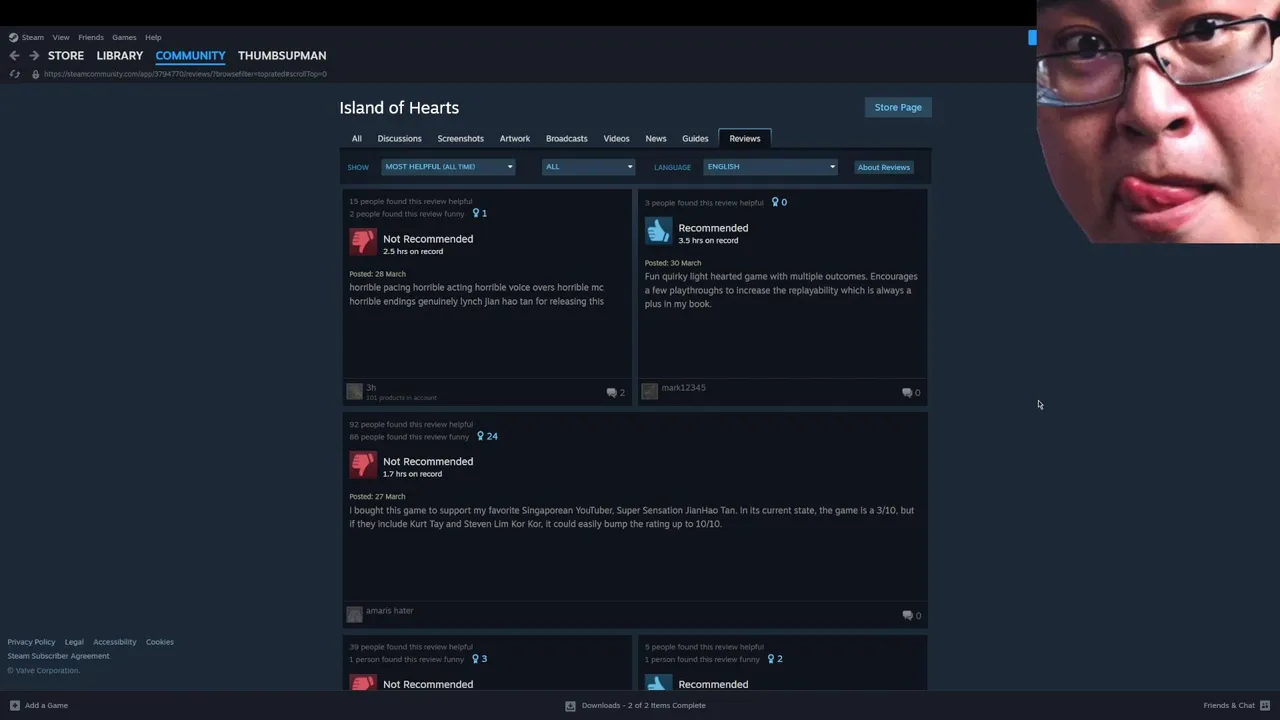Click the avatar of user 3h
The image size is (1280, 720).
click(354, 391)
